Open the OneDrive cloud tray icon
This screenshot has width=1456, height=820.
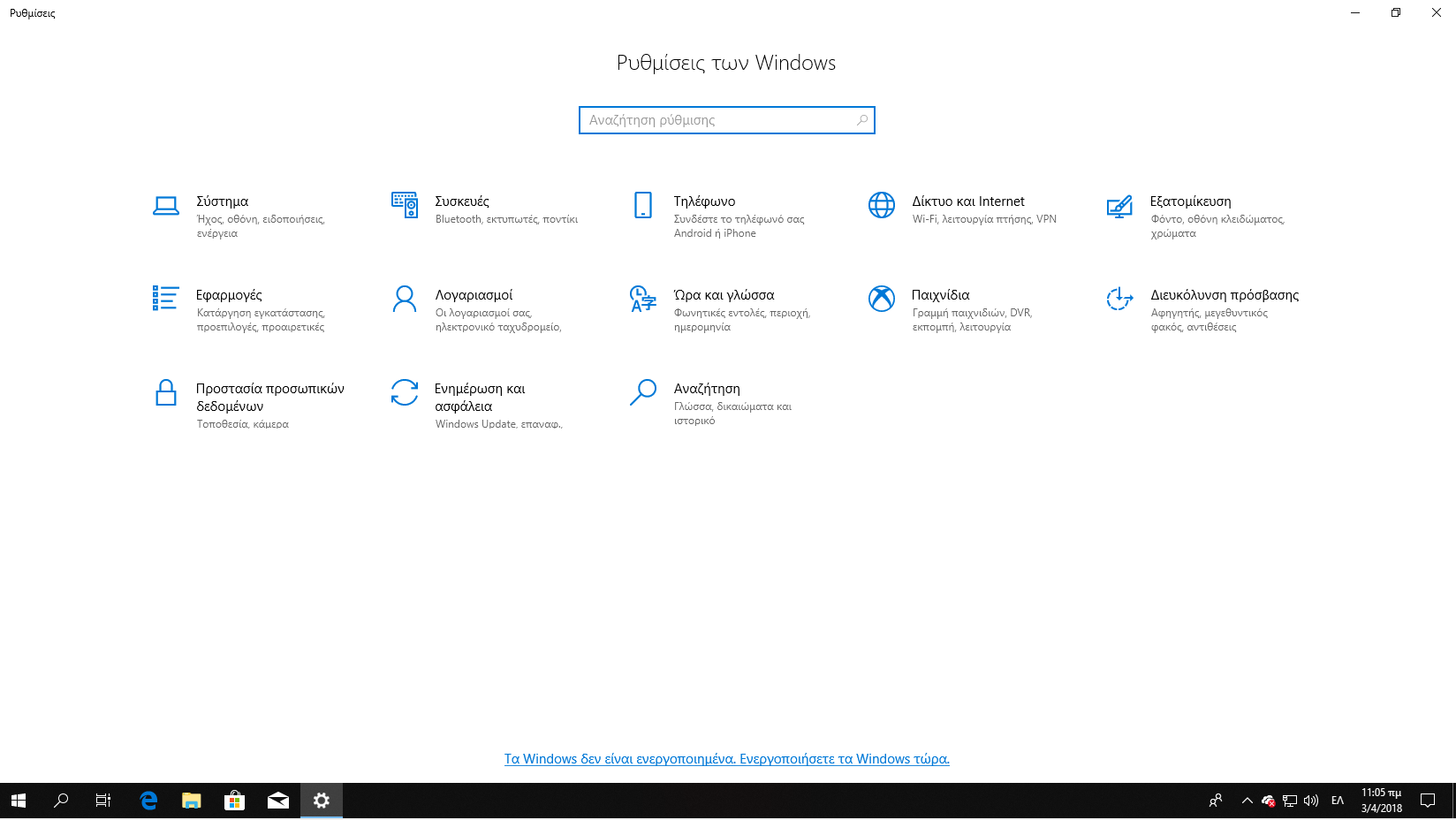click(1269, 801)
